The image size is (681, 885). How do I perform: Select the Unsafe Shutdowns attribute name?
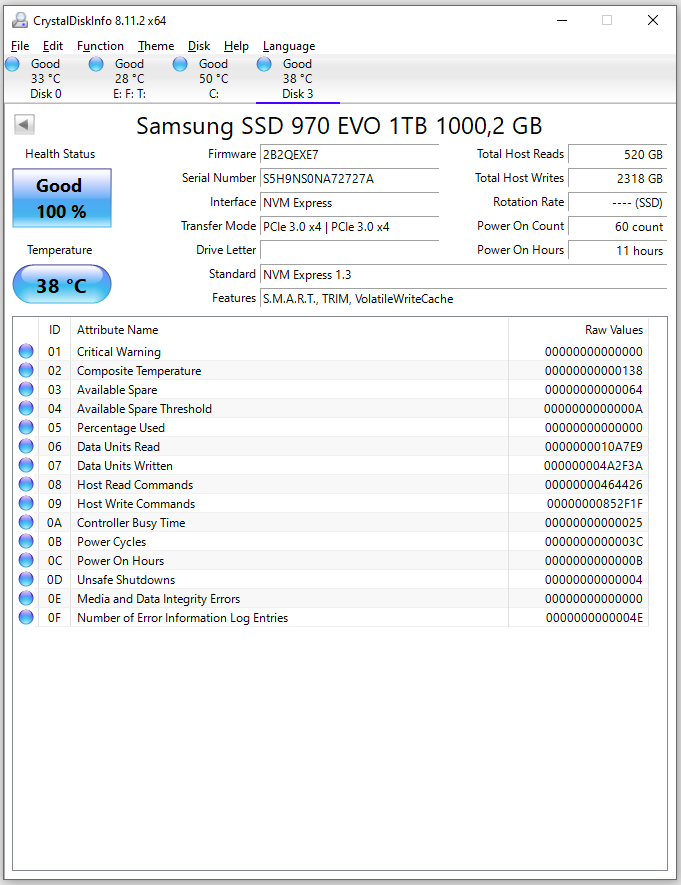coord(126,580)
